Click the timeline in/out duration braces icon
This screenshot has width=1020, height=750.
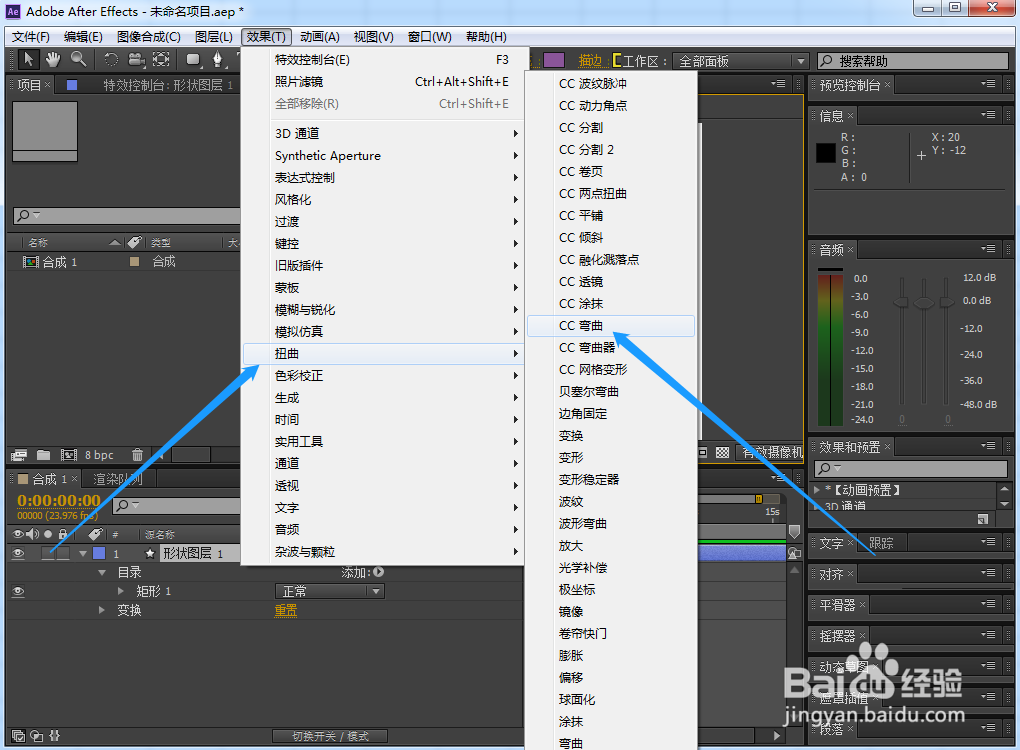[55, 736]
